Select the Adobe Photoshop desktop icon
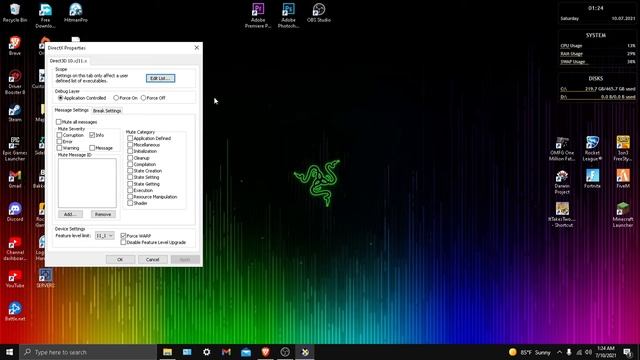This screenshot has height=360, width=640. click(x=289, y=15)
